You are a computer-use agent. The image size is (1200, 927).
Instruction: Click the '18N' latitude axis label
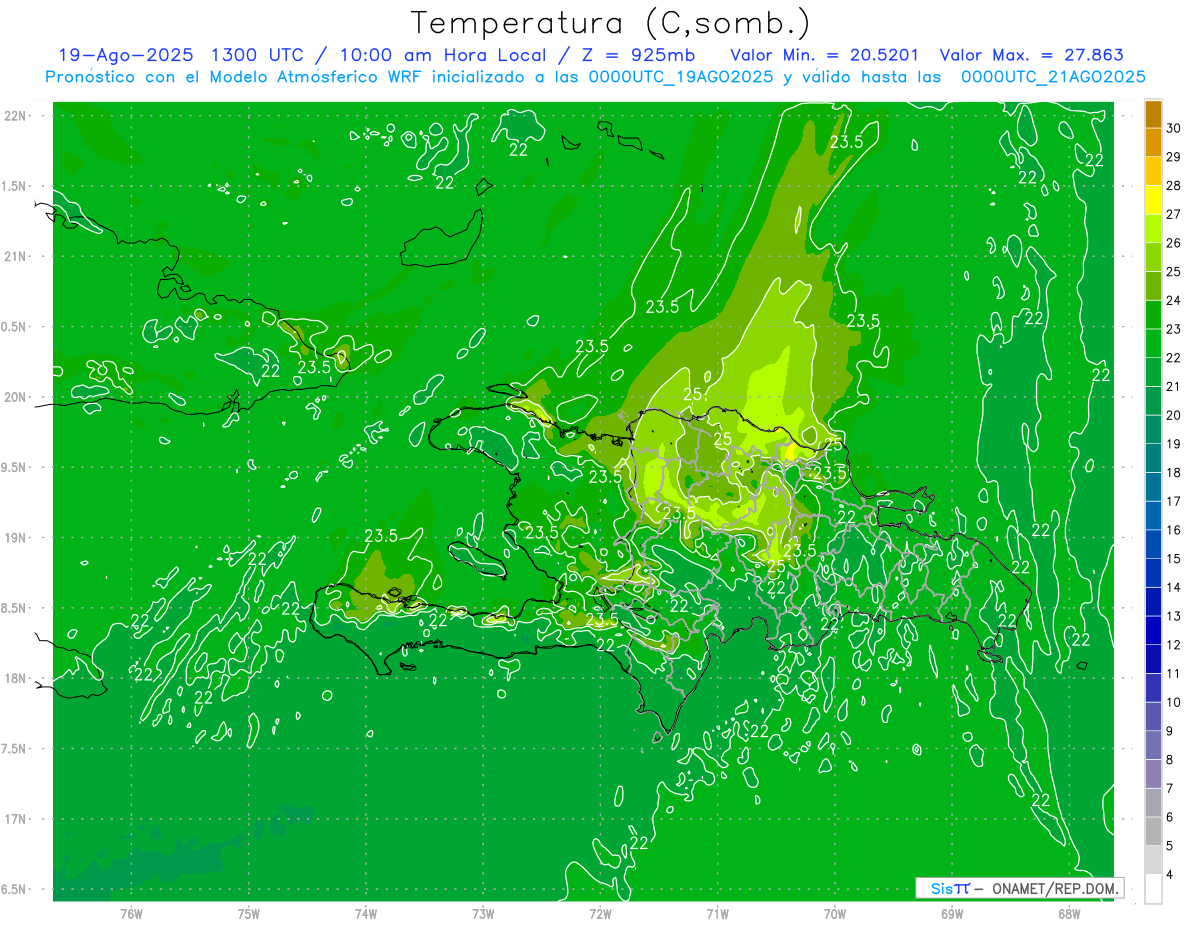click(17, 678)
